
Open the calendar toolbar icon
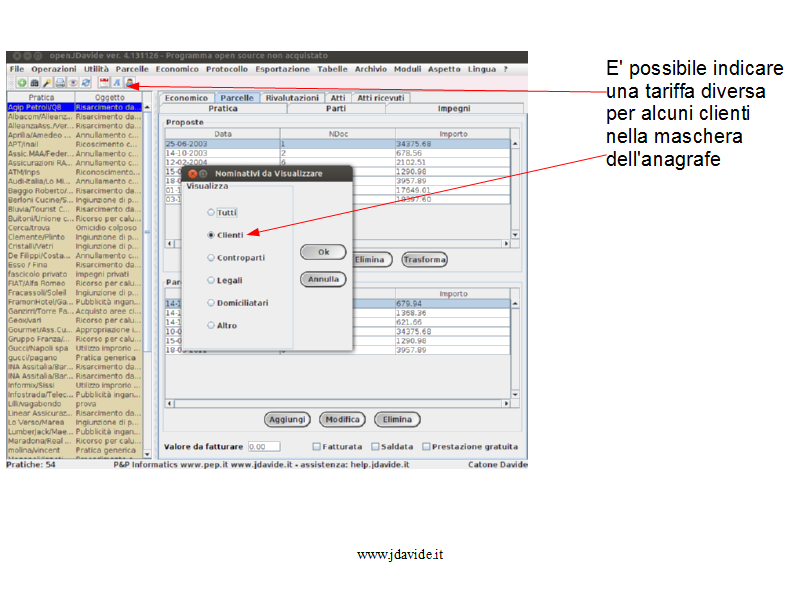click(104, 83)
